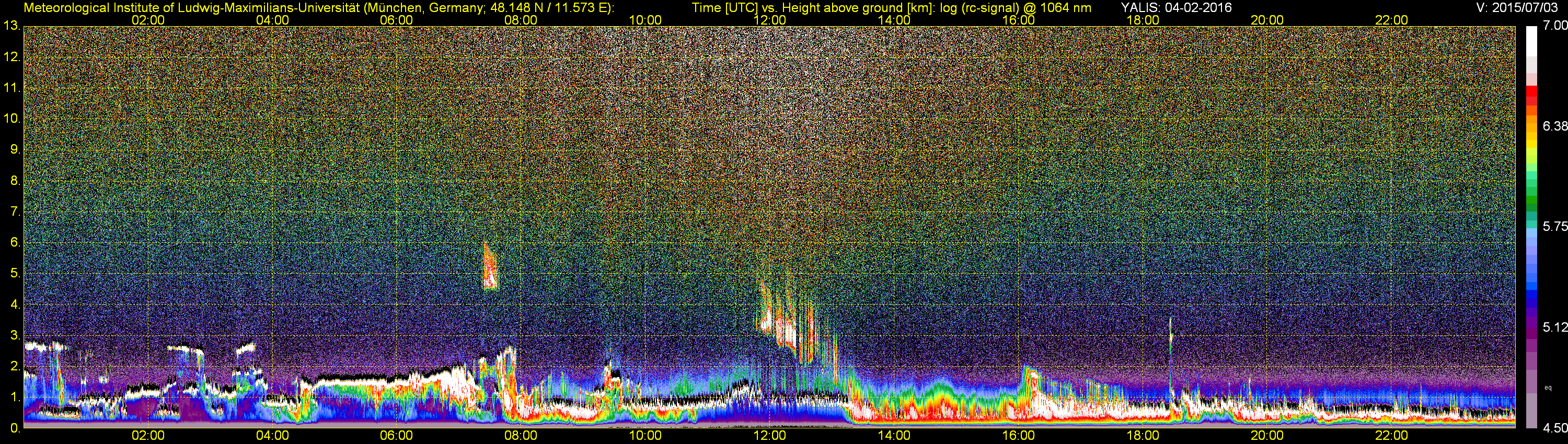
Task: Click the 10:00 label on the upper time axis
Action: pyautogui.click(x=645, y=20)
